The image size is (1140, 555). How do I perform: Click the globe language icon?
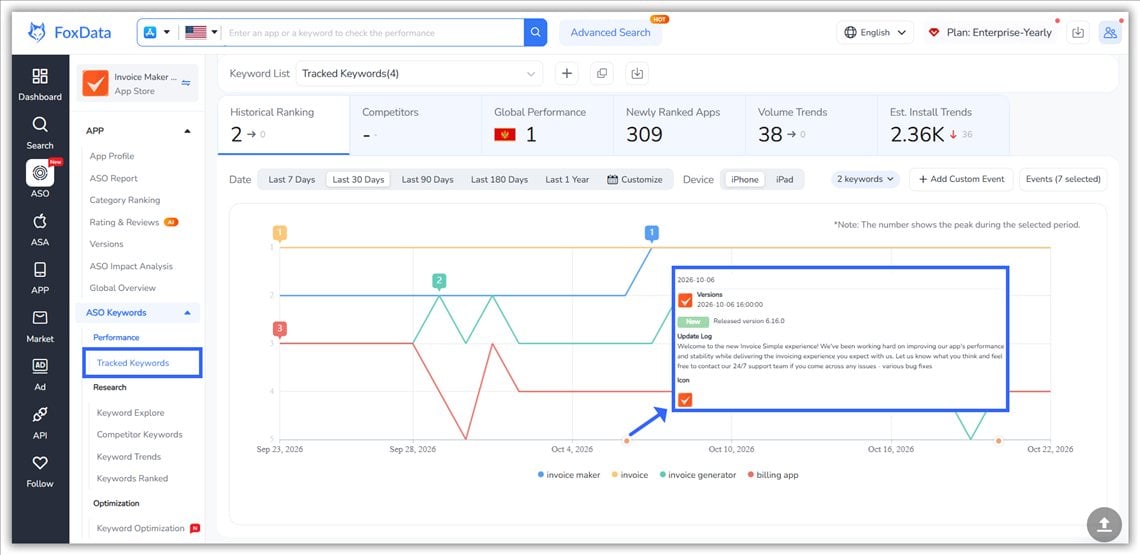click(x=851, y=32)
